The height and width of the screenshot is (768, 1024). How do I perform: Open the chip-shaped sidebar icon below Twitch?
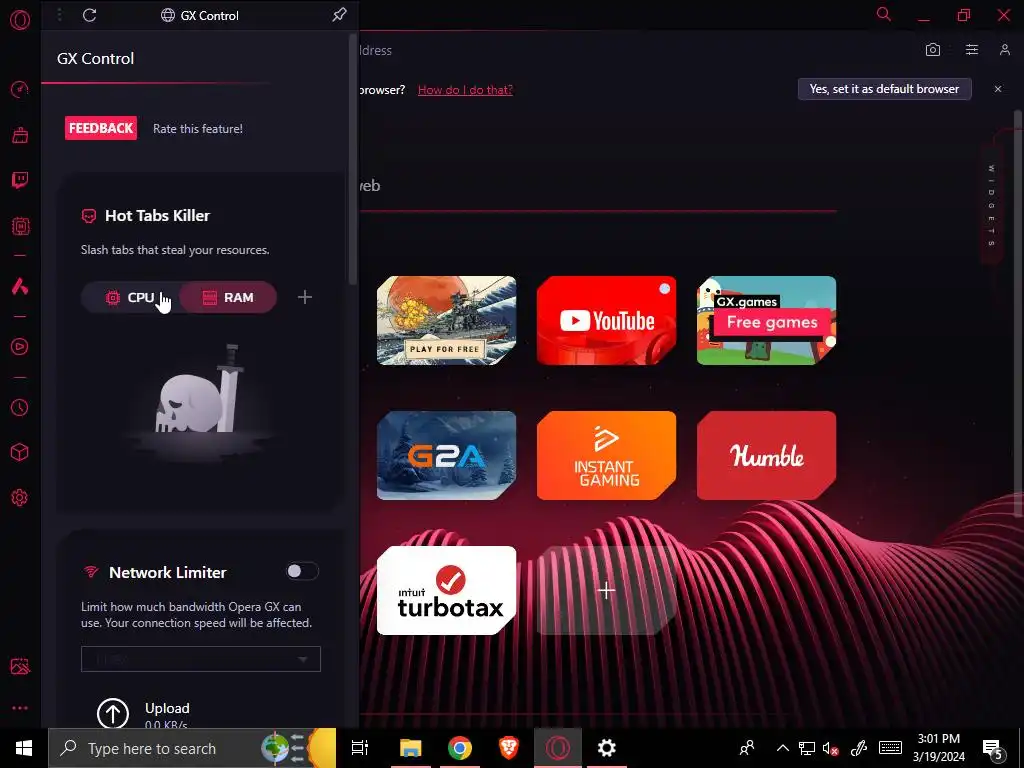click(20, 227)
